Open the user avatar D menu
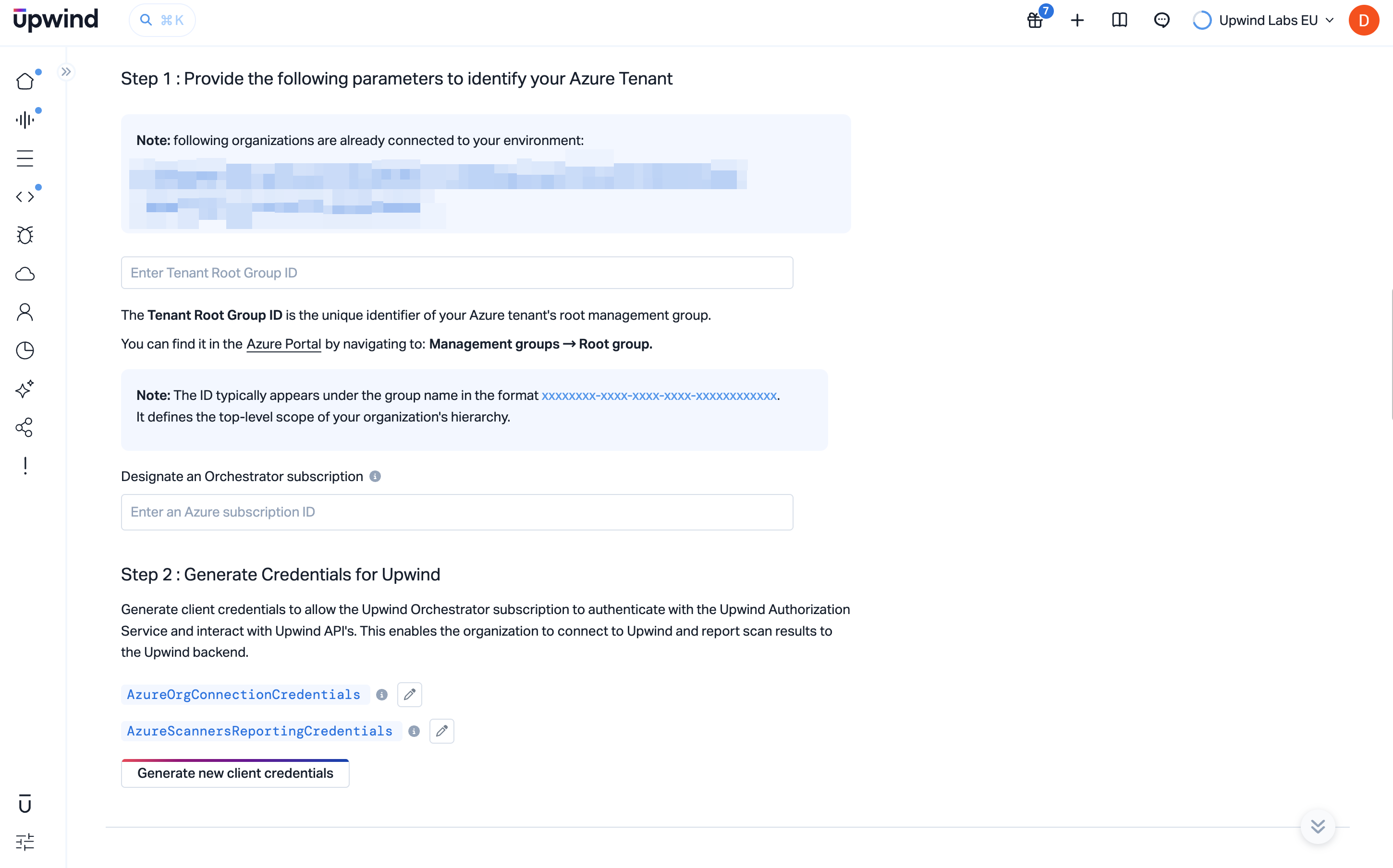This screenshot has width=1393, height=868. (1364, 21)
